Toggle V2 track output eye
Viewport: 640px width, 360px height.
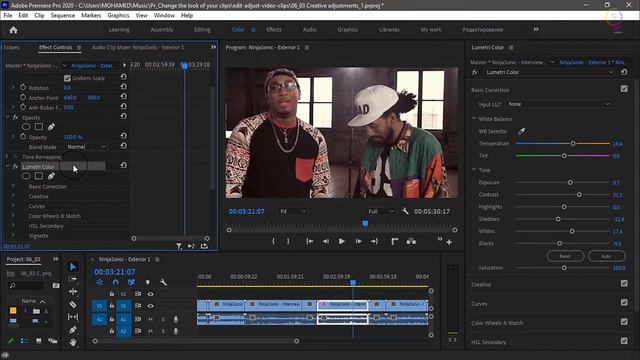point(151,294)
